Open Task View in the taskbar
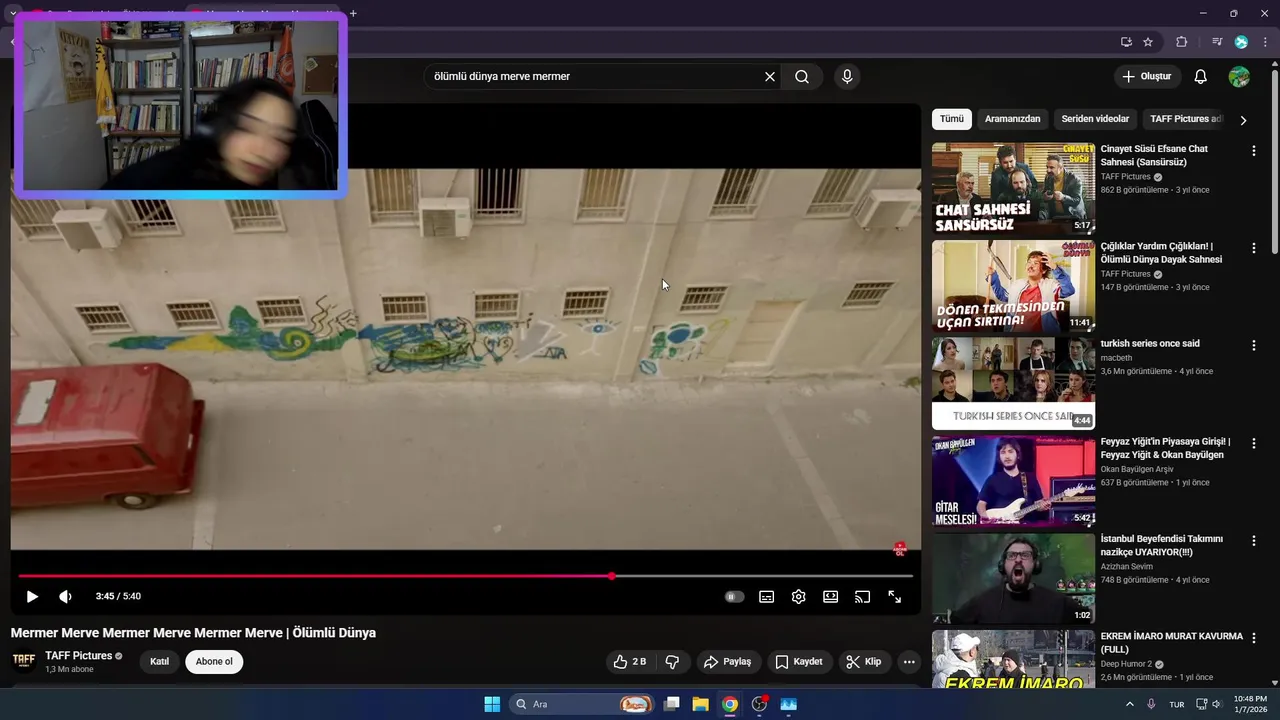Image resolution: width=1280 pixels, height=720 pixels. (672, 704)
